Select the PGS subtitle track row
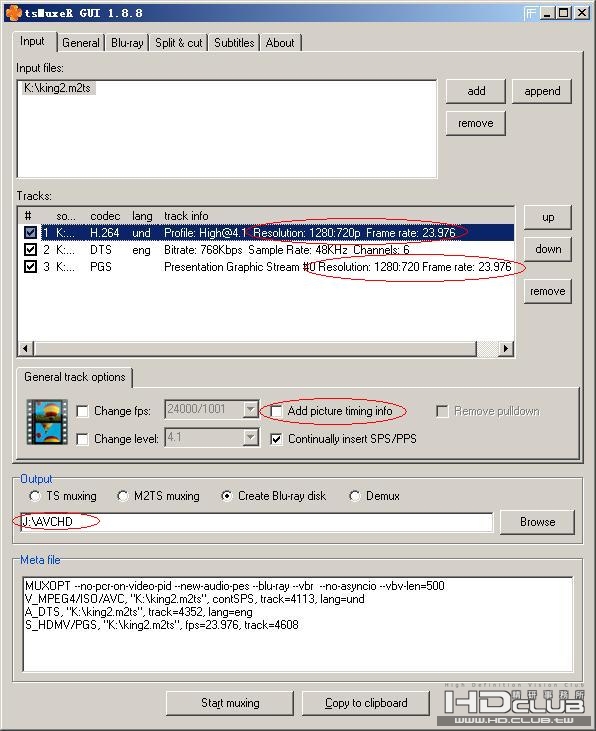The width and height of the screenshot is (596, 731). click(266, 267)
